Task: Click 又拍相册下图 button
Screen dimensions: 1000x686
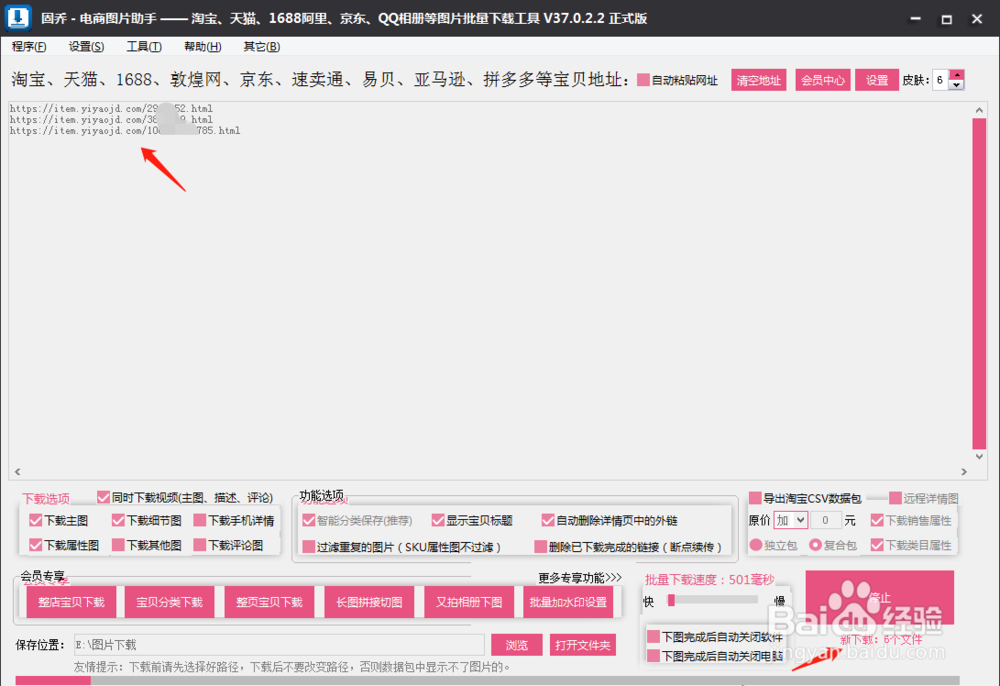Action: [469, 602]
